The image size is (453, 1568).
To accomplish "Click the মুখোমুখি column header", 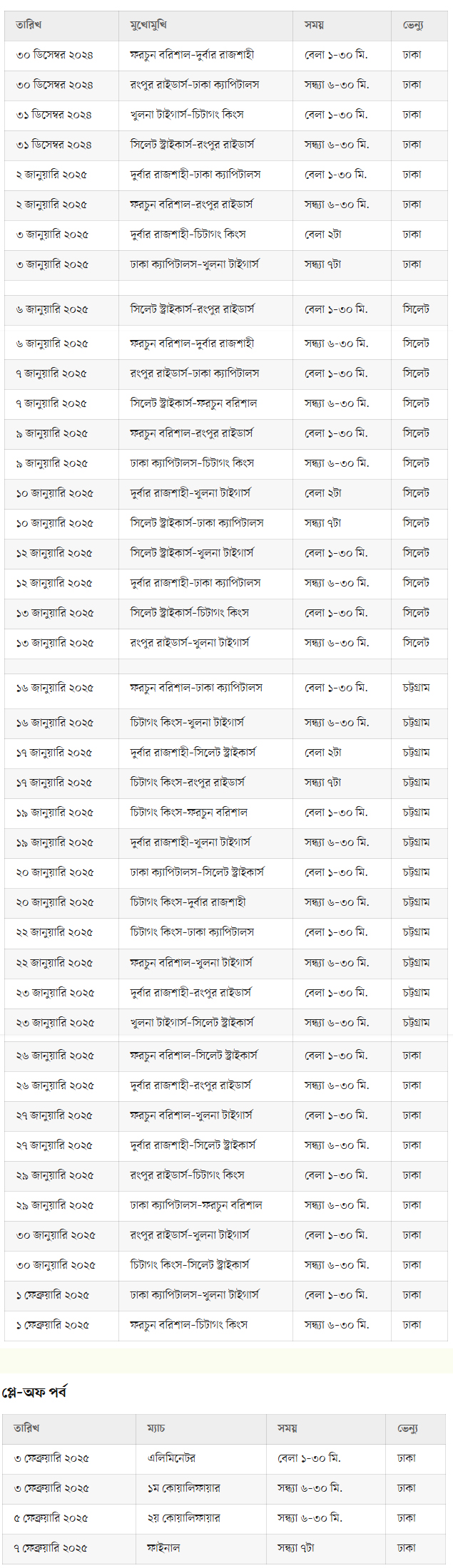I will (x=148, y=25).
